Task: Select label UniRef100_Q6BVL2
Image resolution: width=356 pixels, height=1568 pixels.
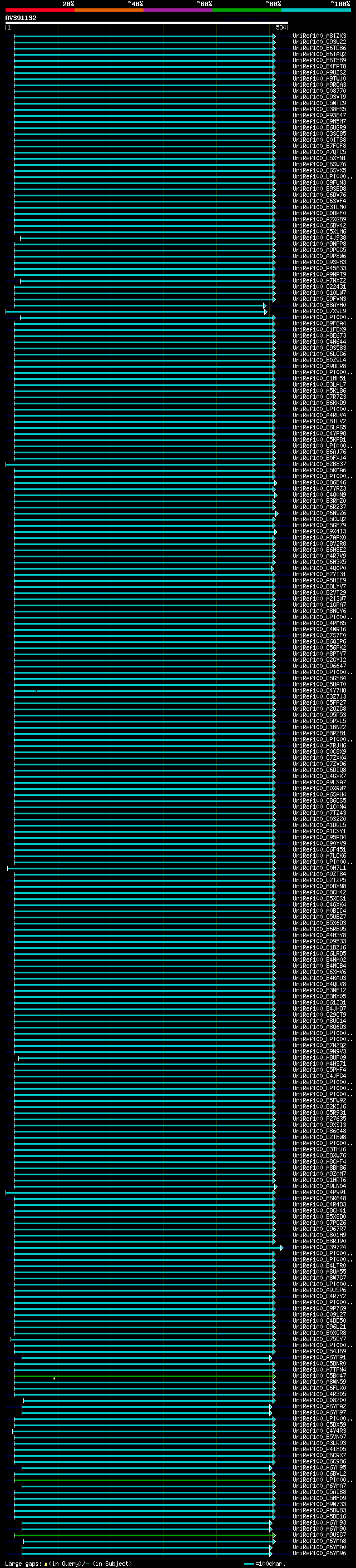Action: [319, 1473]
